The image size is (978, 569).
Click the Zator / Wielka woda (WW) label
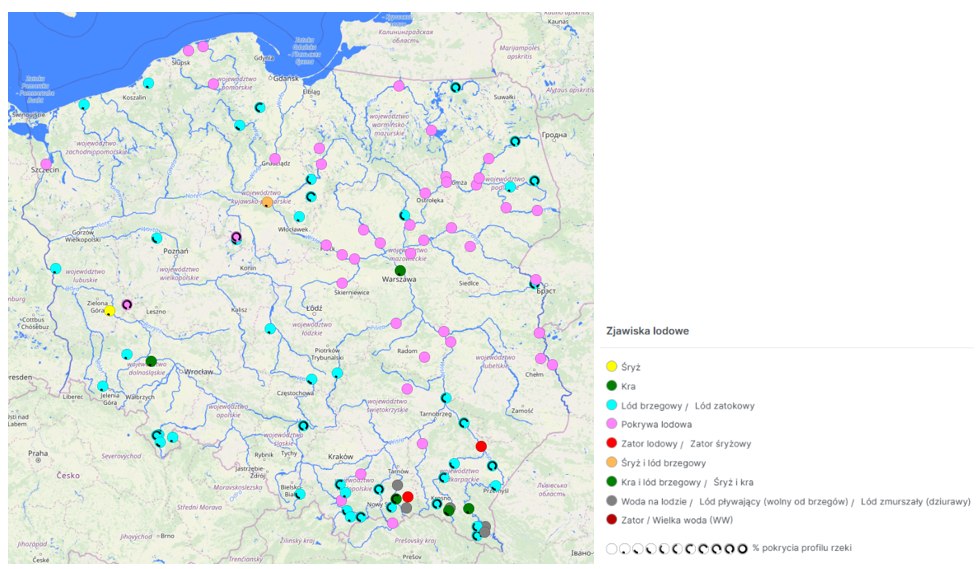676,519
